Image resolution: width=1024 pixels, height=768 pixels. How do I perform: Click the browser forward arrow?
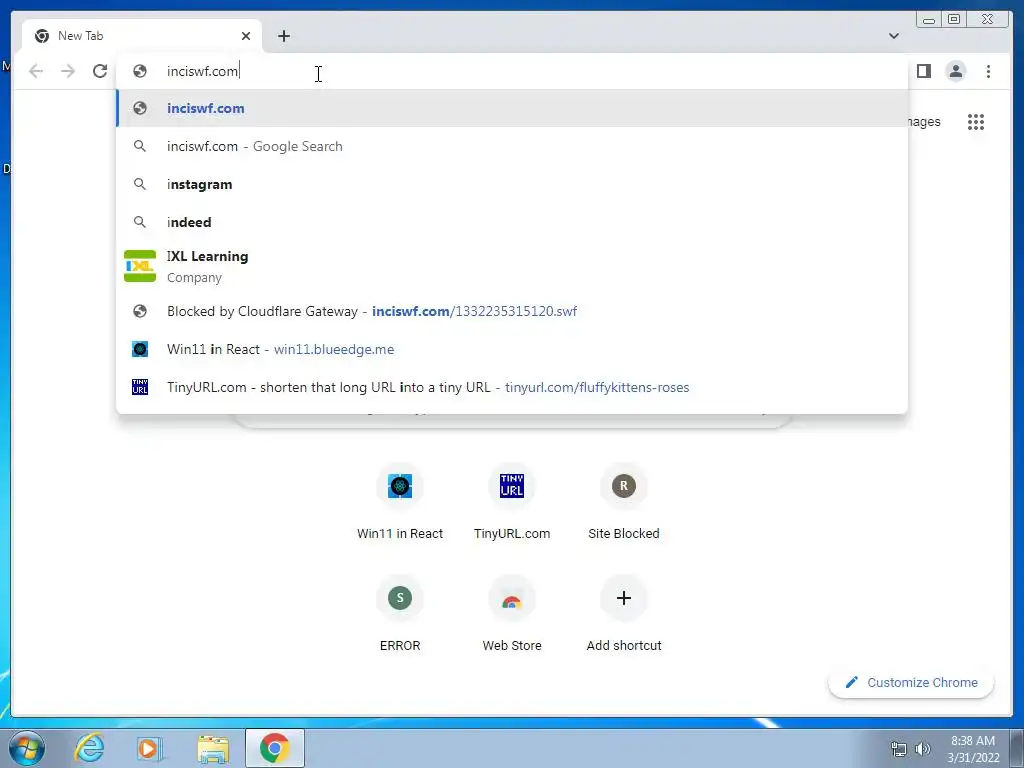click(x=68, y=71)
